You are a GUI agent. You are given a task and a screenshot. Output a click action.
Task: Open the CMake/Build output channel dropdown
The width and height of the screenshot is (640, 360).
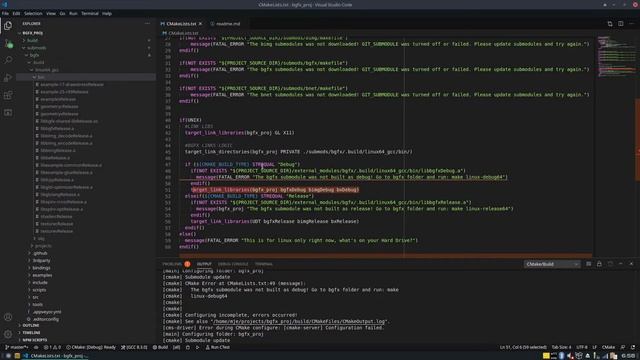[552, 264]
